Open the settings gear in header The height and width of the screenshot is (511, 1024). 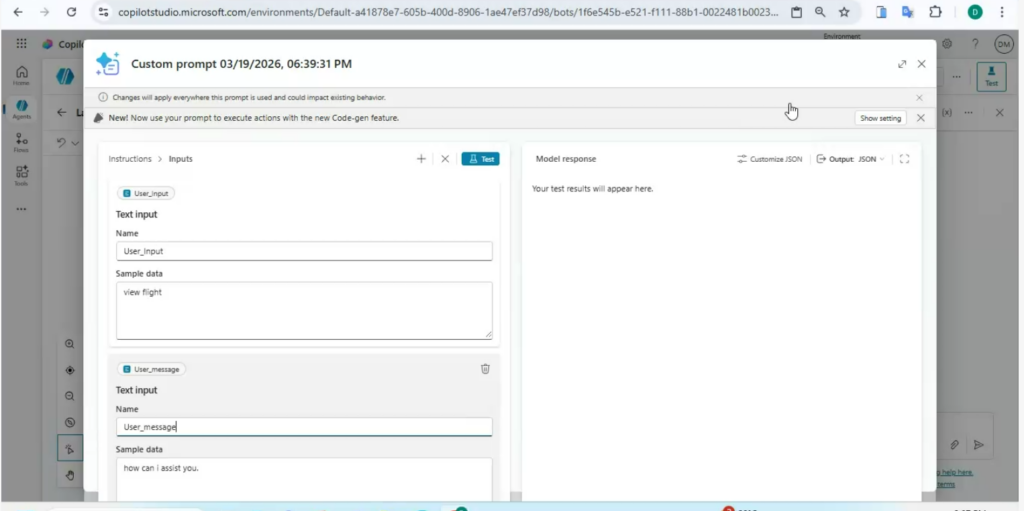tap(946, 44)
